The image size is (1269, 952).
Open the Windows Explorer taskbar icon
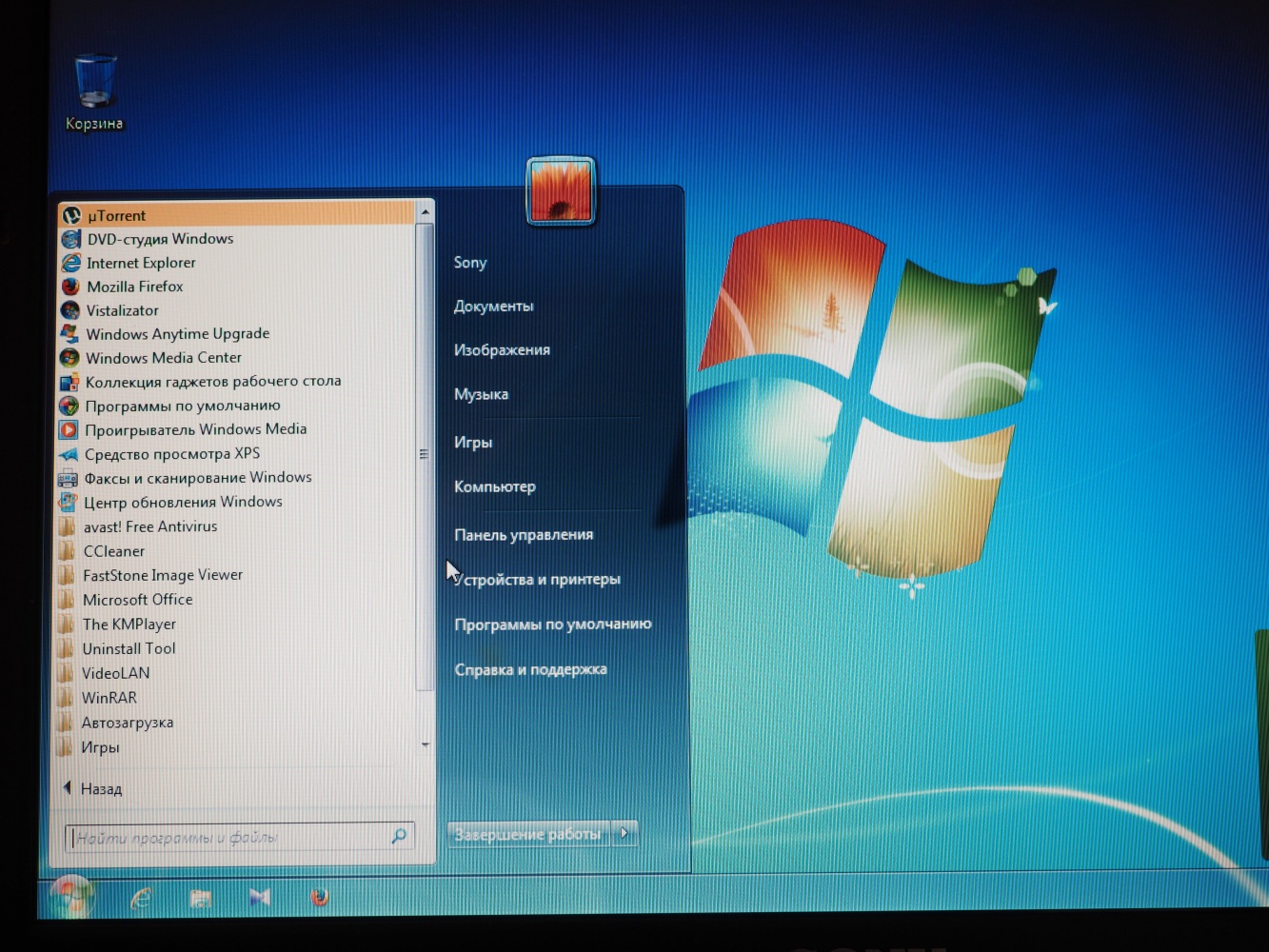(201, 898)
